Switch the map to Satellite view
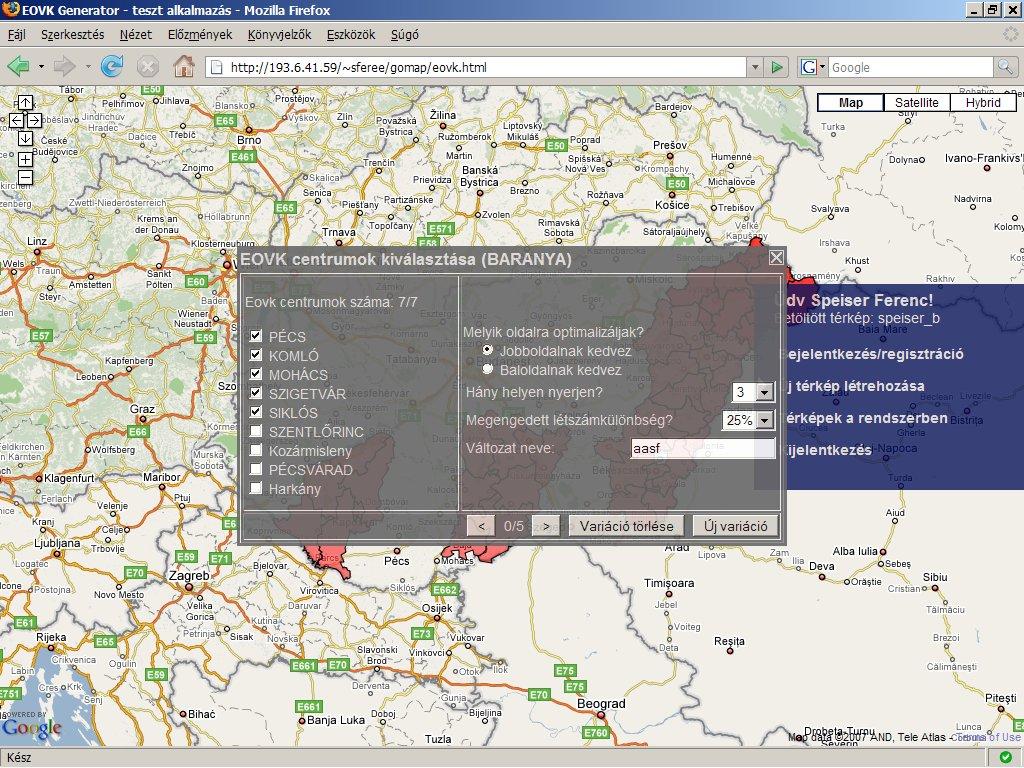The image size is (1024, 768). tap(917, 103)
